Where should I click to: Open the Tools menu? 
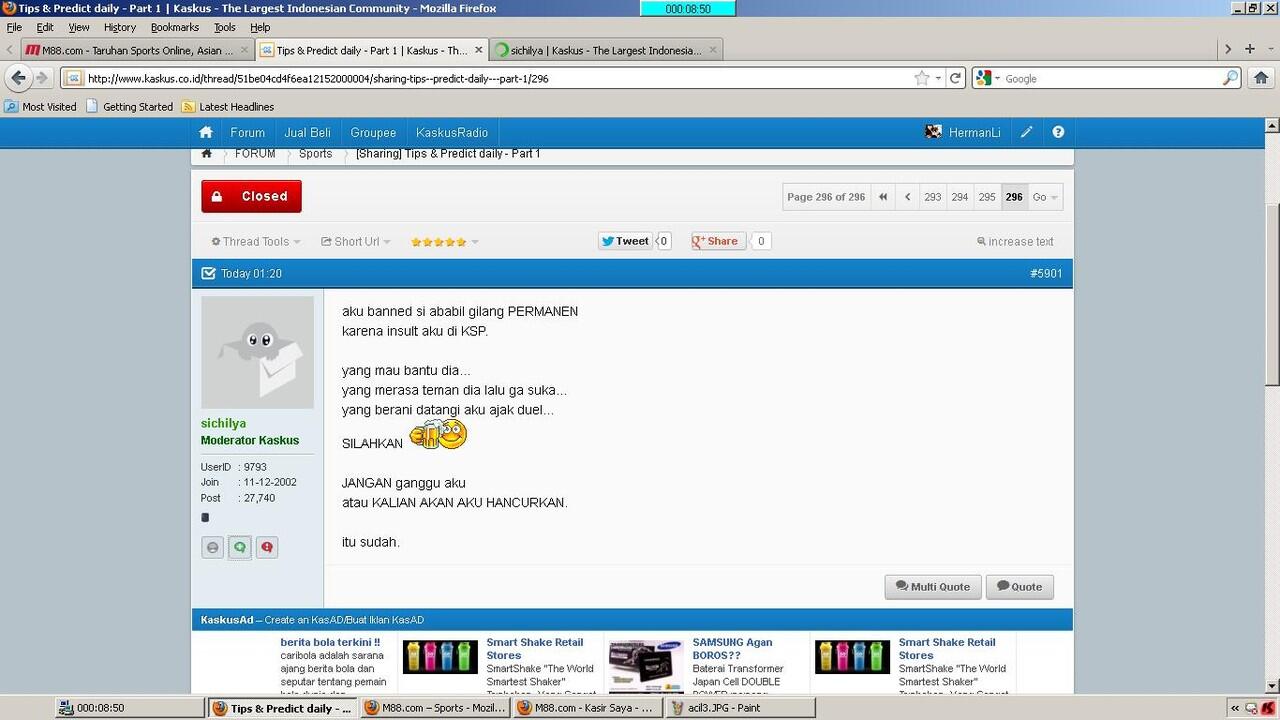tap(225, 27)
